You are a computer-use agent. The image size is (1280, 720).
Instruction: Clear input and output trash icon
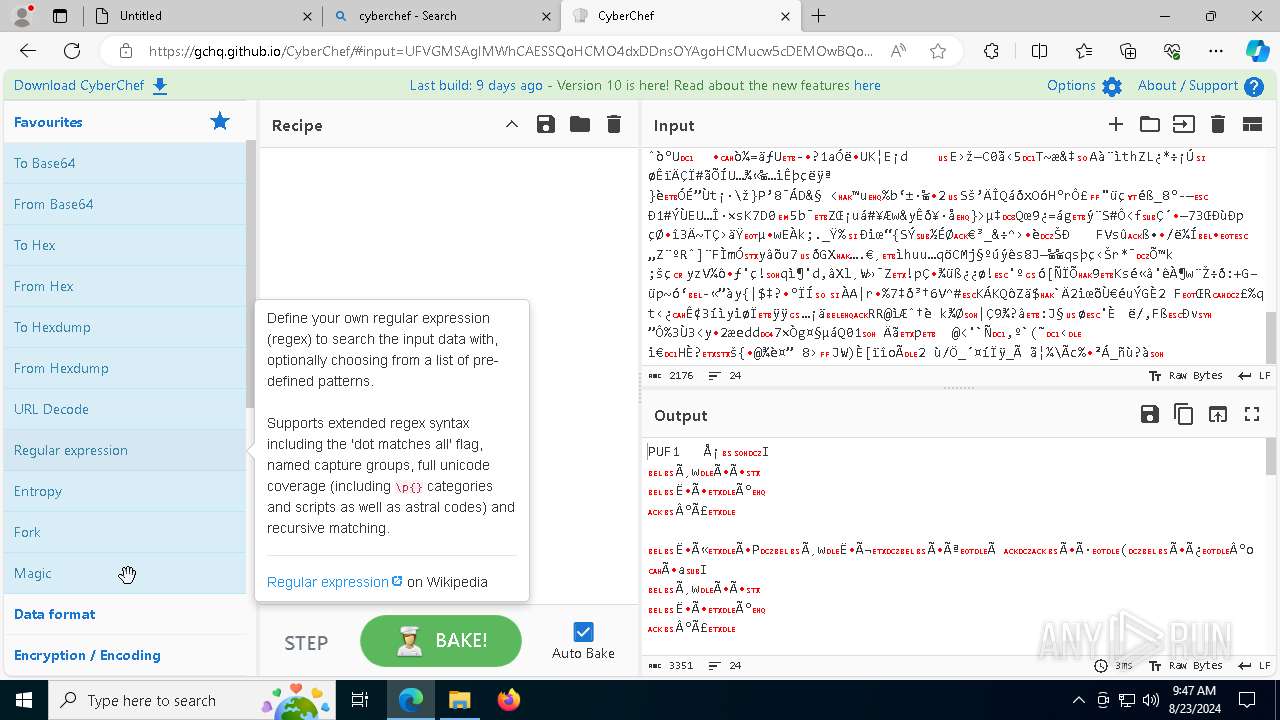click(1218, 125)
